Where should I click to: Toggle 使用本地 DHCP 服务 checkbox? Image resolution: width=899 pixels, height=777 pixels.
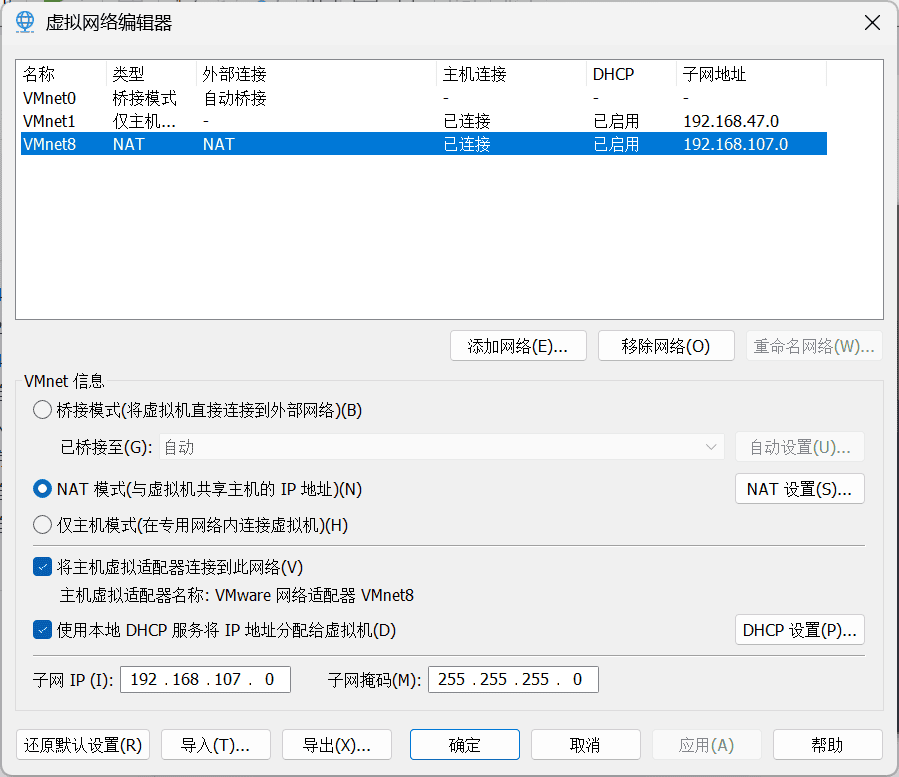pos(42,630)
